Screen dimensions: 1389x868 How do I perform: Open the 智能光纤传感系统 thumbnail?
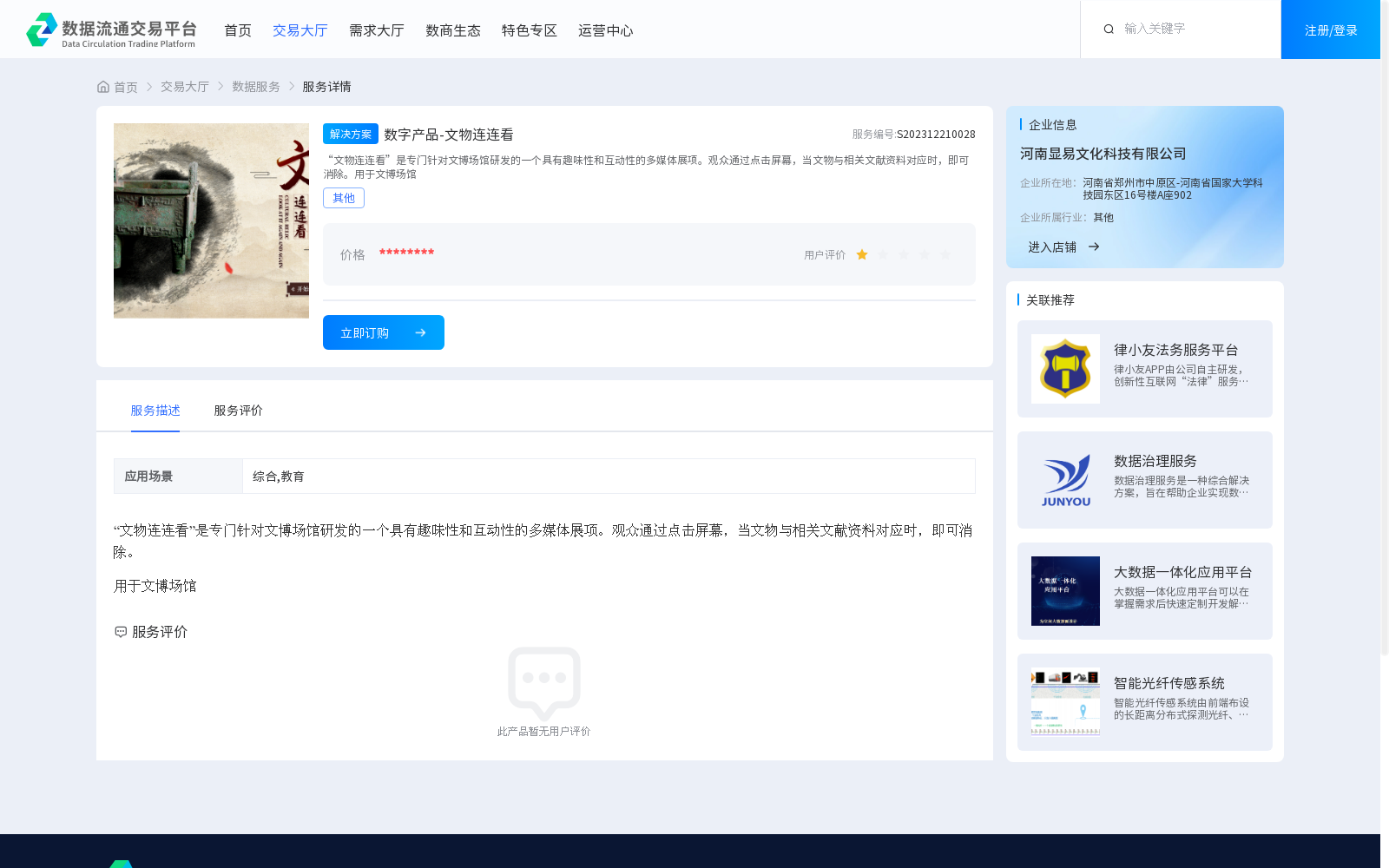1065,702
